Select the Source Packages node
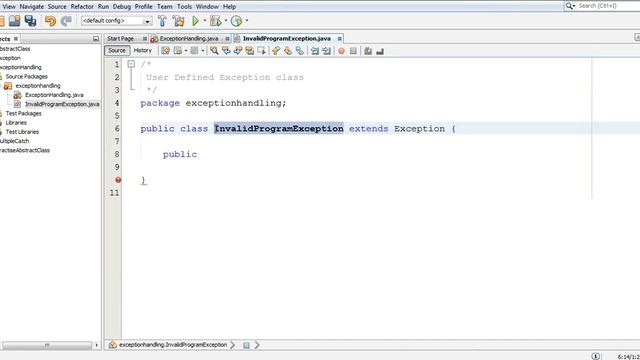 [27, 76]
